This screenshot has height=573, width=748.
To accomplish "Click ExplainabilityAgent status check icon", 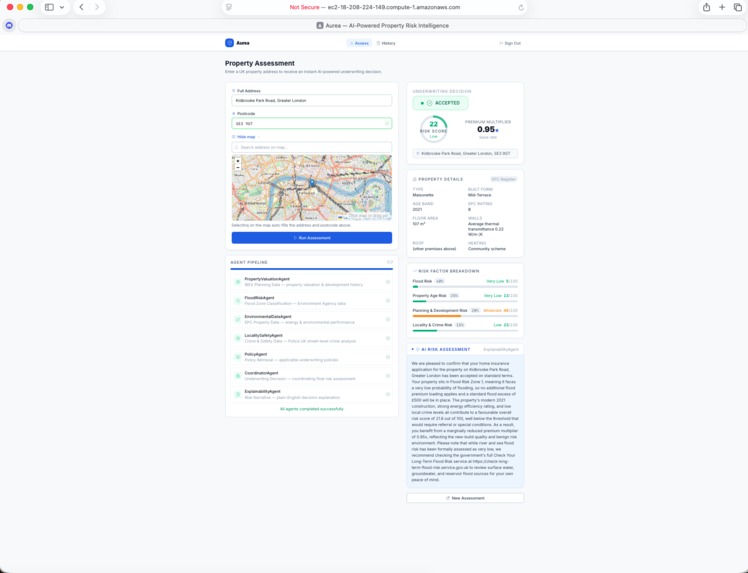I will pyautogui.click(x=388, y=395).
